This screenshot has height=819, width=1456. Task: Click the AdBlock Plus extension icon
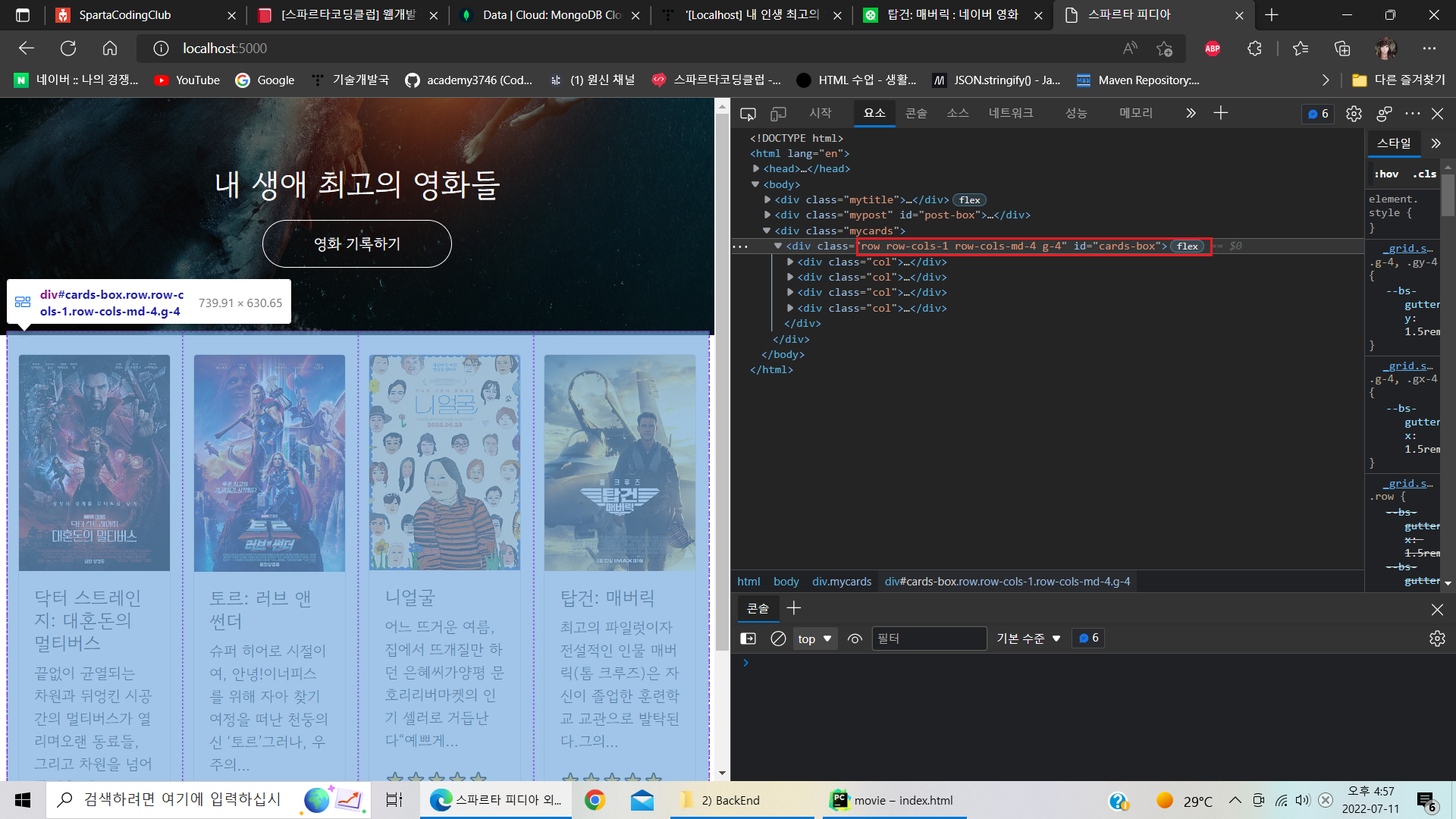1213,49
